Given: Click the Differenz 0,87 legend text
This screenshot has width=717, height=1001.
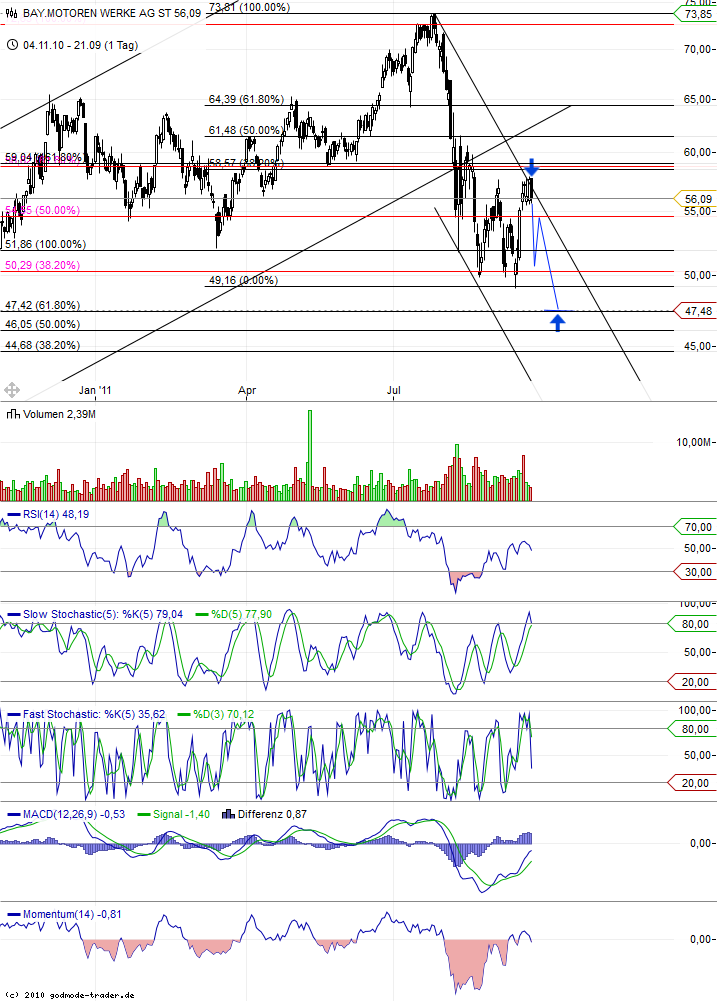Looking at the screenshot, I should point(272,814).
